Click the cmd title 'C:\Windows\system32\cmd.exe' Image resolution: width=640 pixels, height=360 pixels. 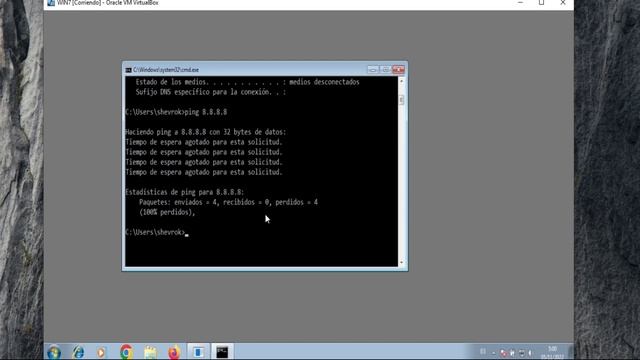click(166, 70)
